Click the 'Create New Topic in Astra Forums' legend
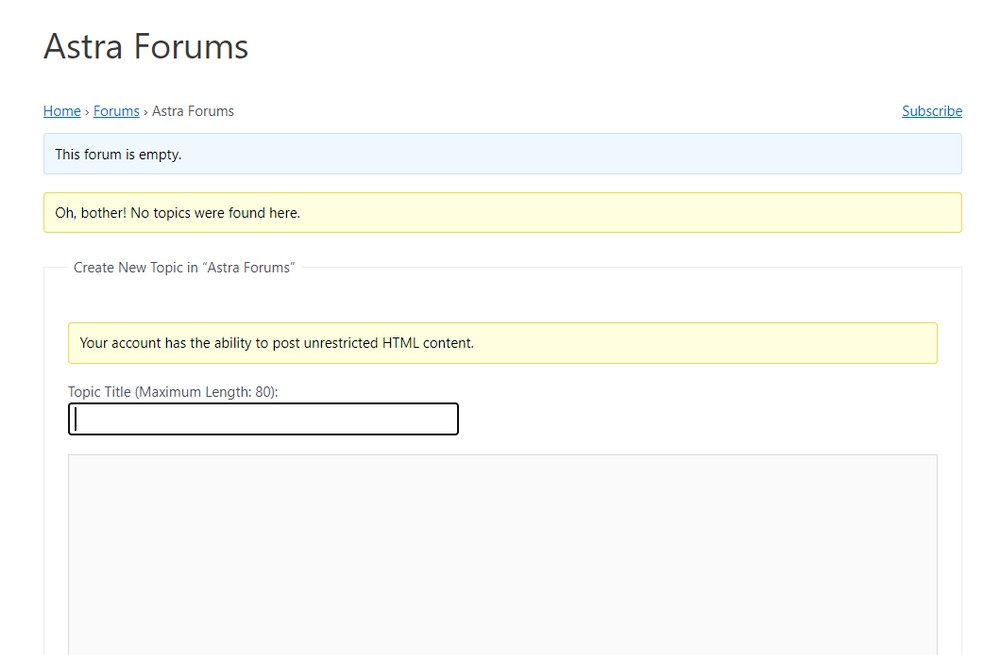This screenshot has height=655, width=1000. 184,268
